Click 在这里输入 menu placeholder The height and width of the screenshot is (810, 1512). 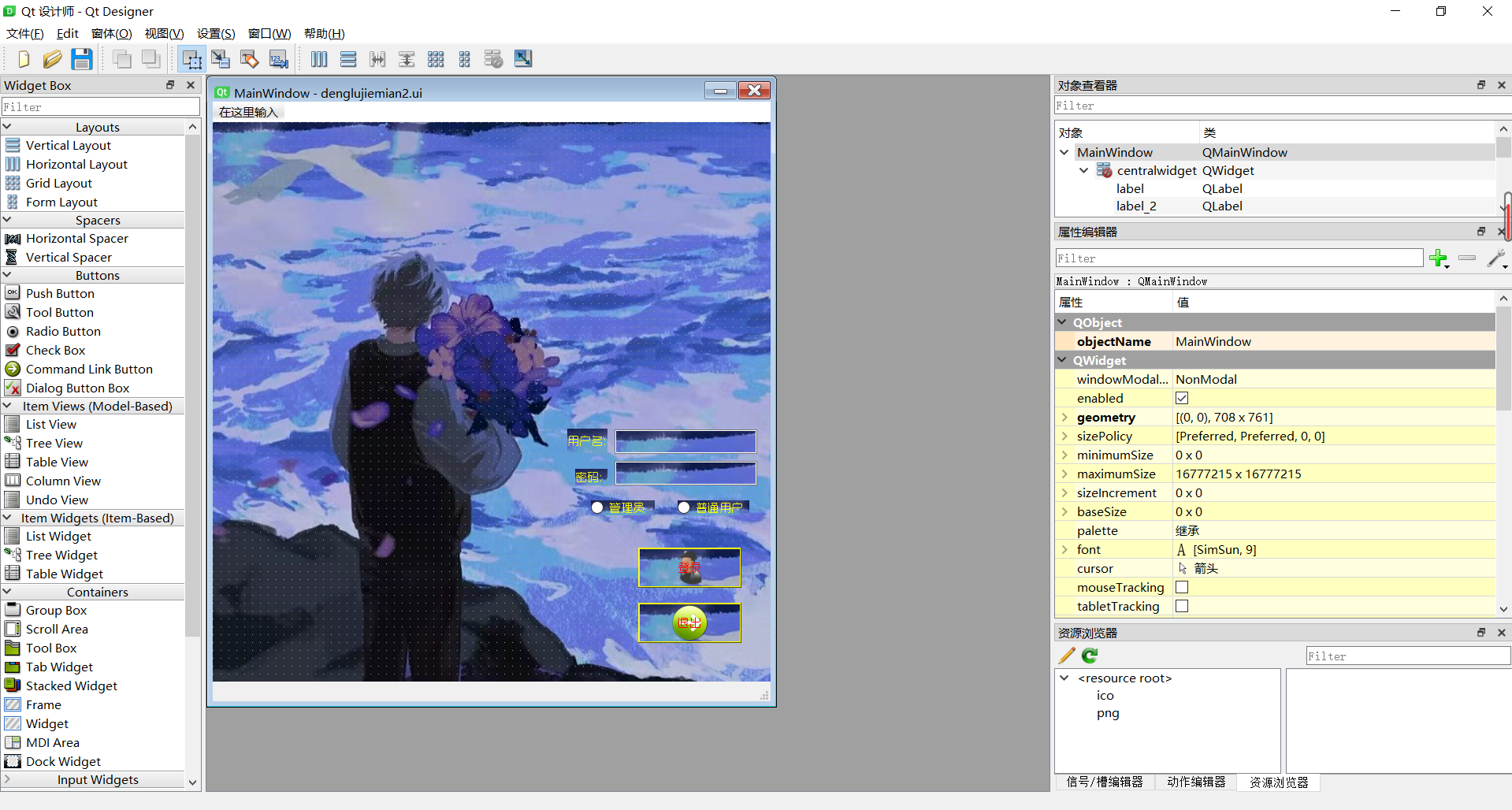pos(248,112)
